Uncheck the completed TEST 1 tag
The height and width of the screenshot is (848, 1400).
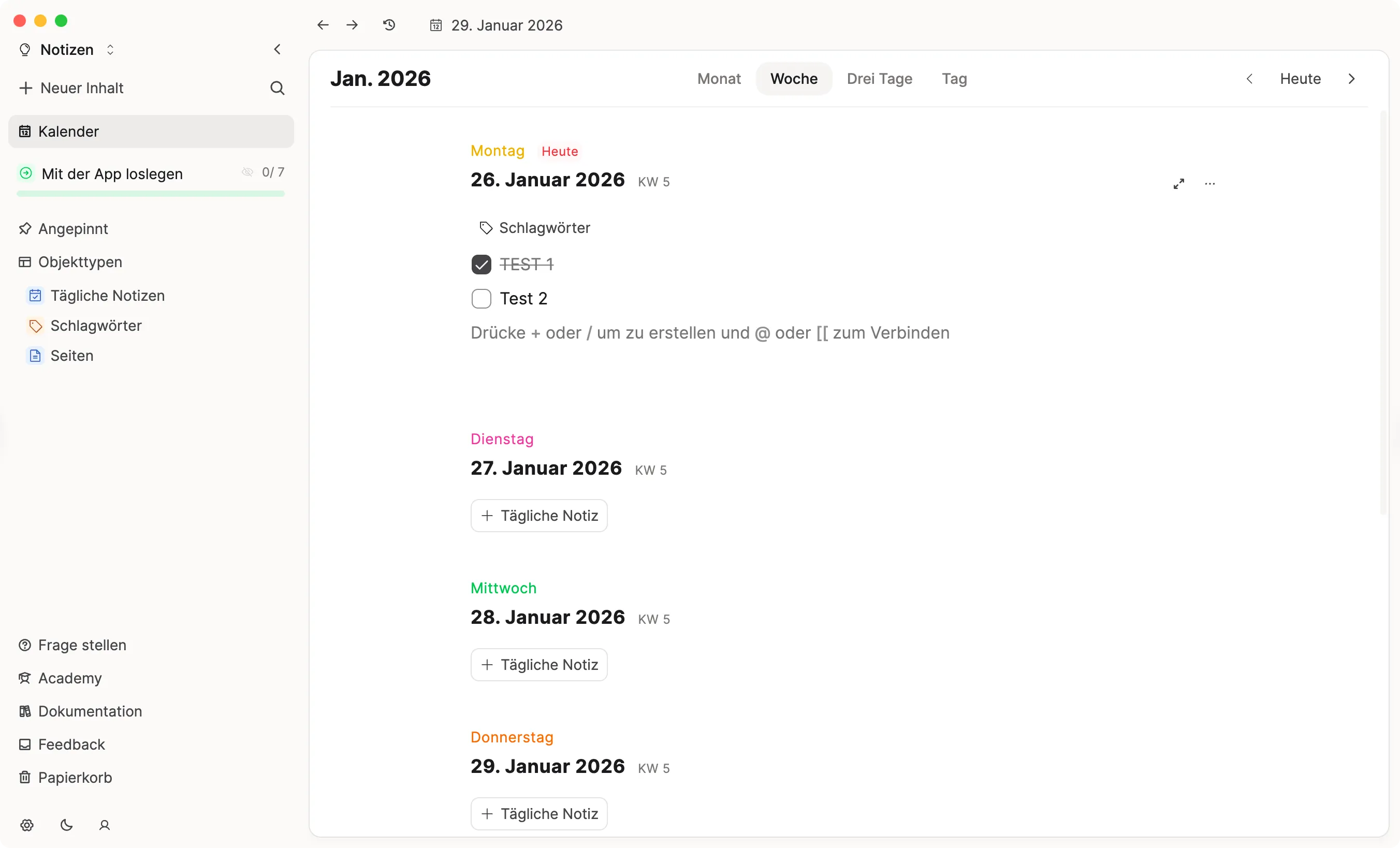coord(482,264)
